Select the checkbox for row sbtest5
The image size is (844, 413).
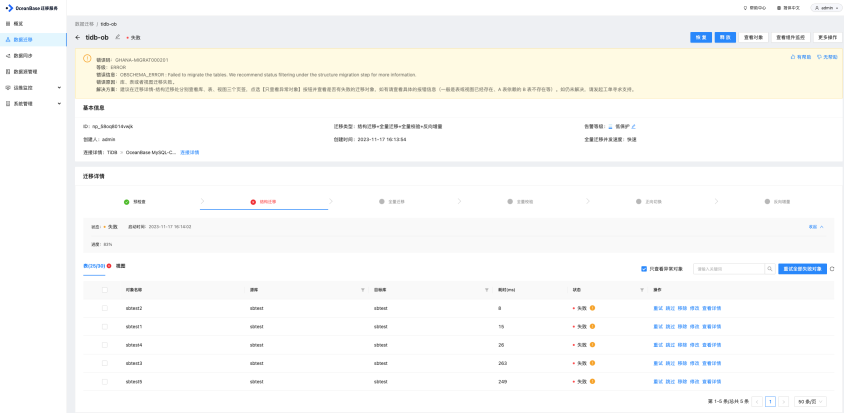104,381
